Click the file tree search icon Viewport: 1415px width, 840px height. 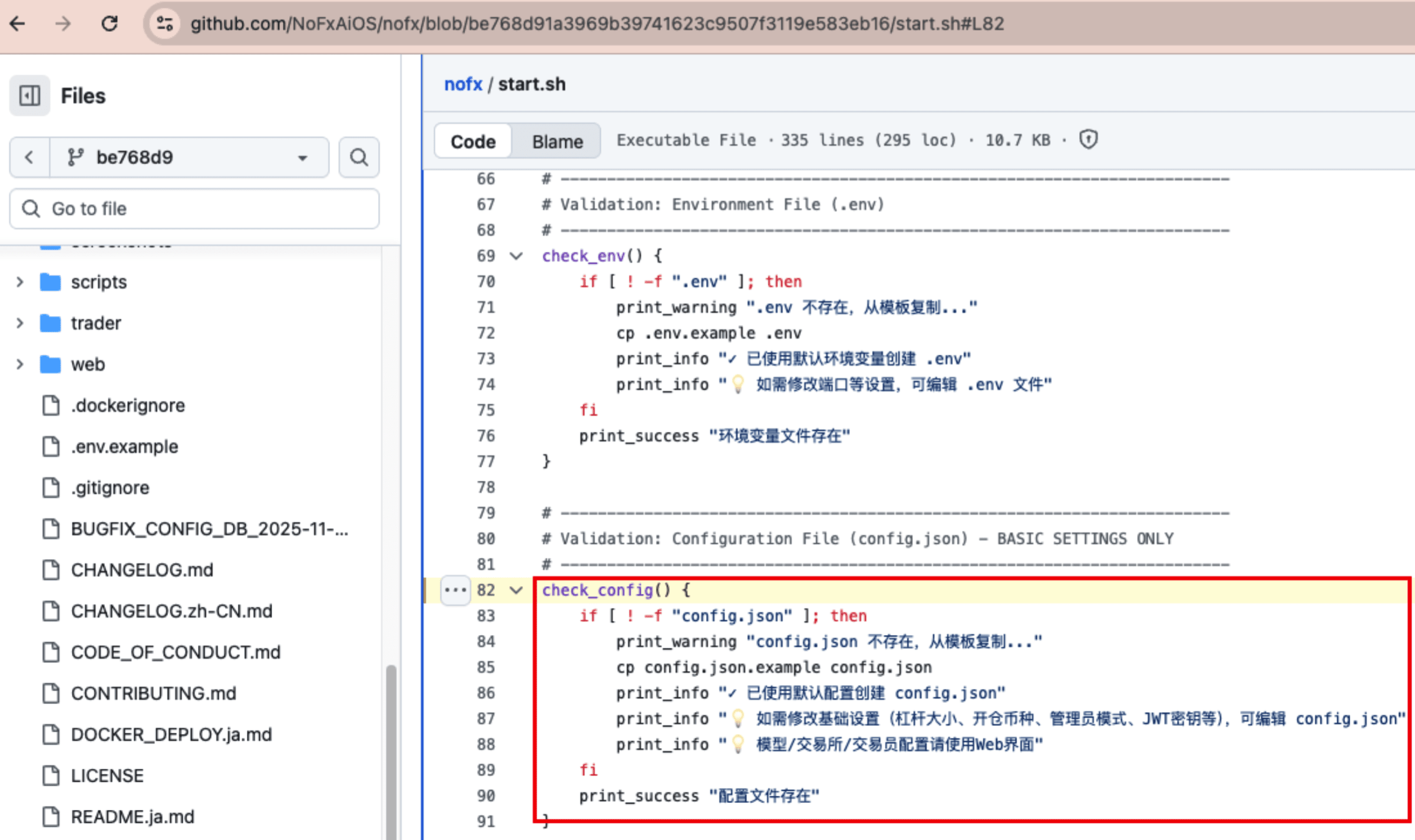pos(359,157)
